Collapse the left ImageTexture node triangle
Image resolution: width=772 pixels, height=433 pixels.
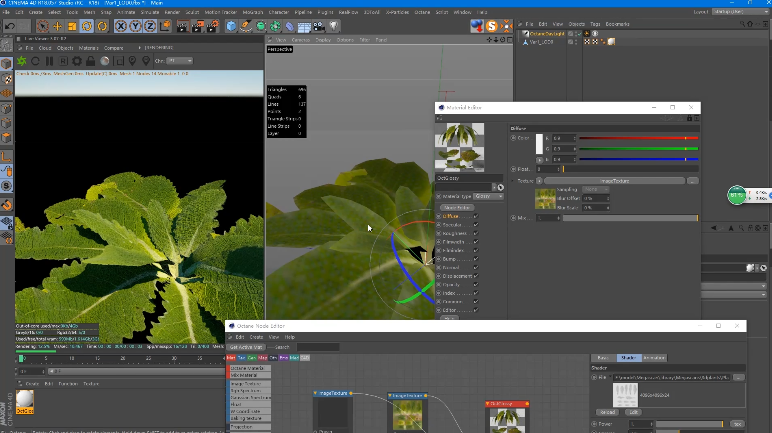pyautogui.click(x=315, y=393)
